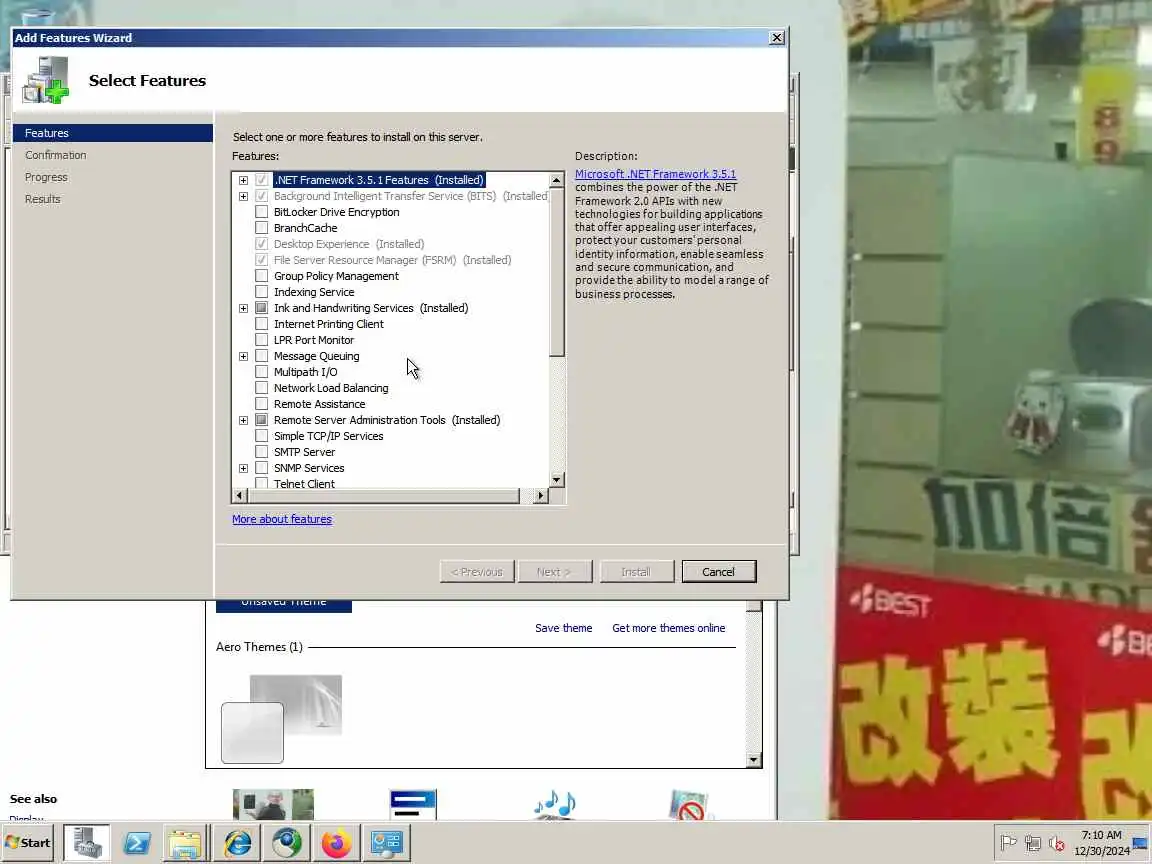The image size is (1152, 864).
Task: Click the Install button
Action: (x=636, y=572)
